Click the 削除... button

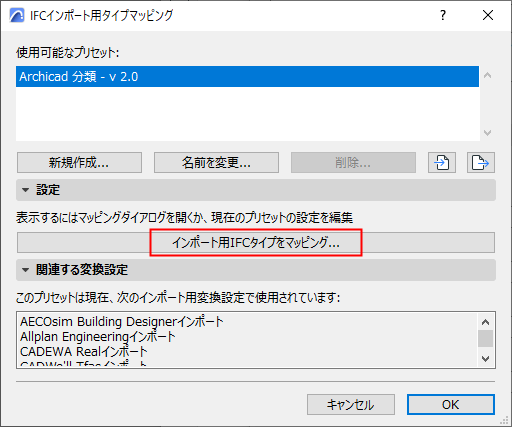353,163
